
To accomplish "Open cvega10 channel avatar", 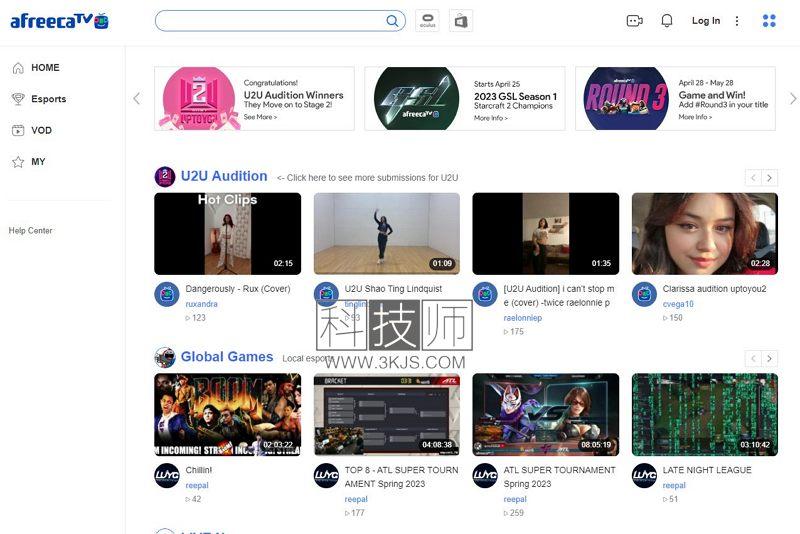I will pyautogui.click(x=644, y=294).
